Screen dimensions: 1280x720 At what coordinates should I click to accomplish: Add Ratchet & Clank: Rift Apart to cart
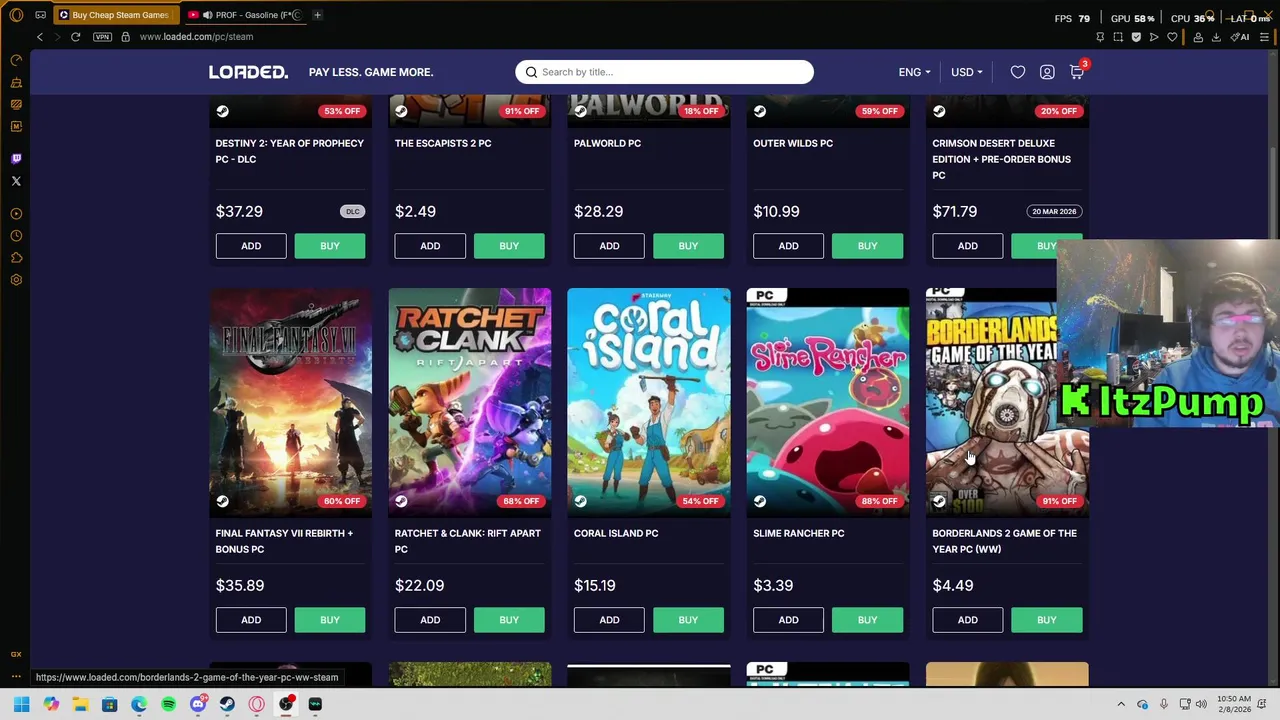(x=430, y=620)
